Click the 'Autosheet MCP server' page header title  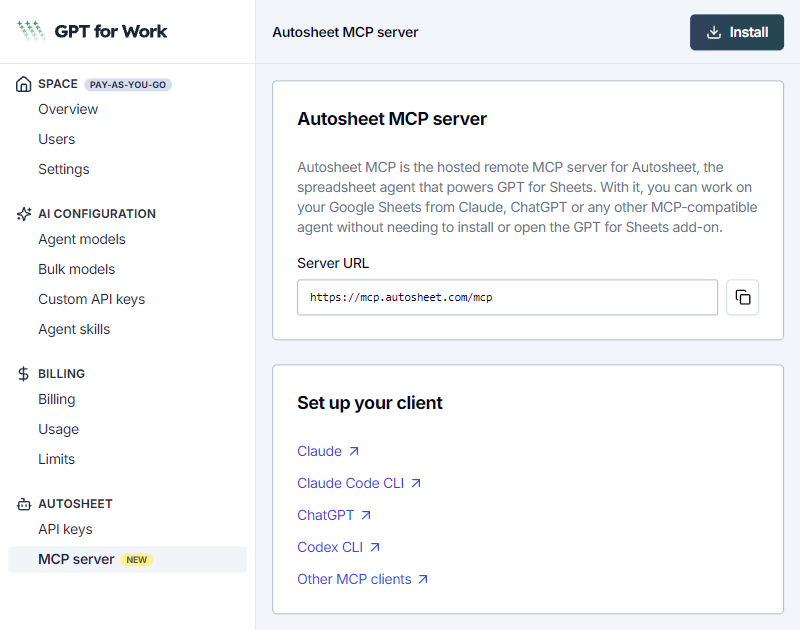pos(345,32)
